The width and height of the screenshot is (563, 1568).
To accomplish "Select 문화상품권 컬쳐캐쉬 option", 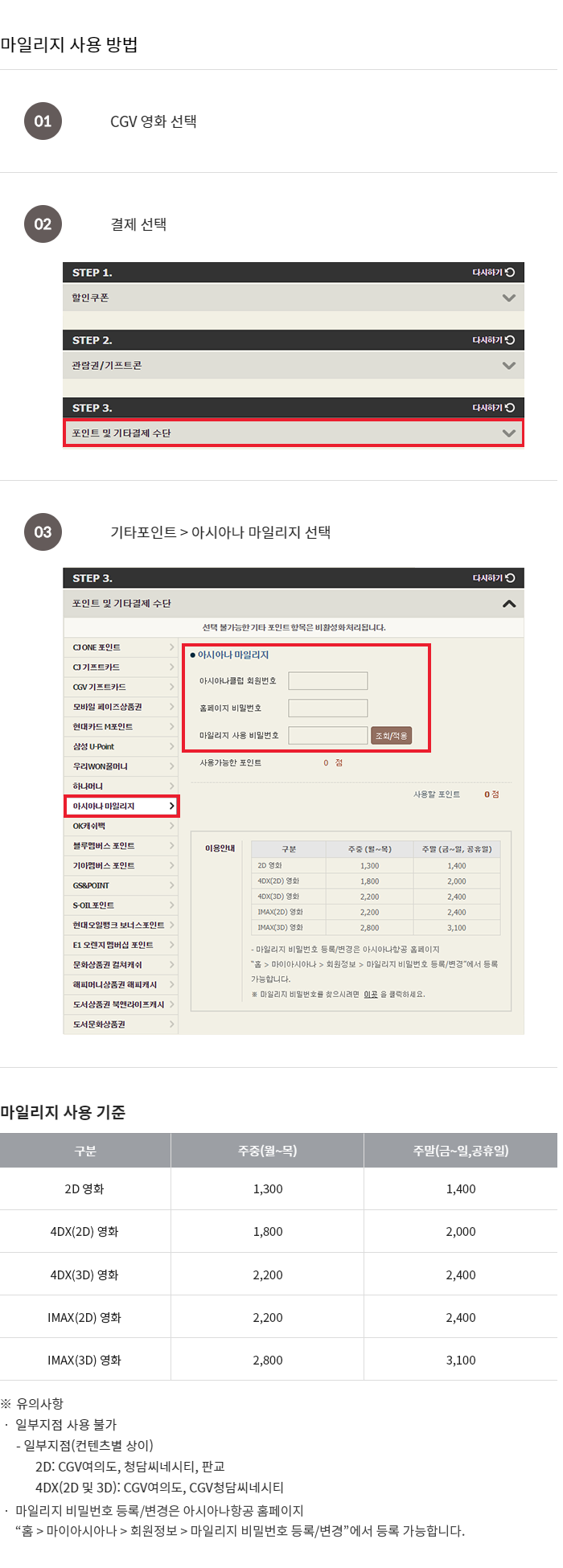I will pyautogui.click(x=121, y=965).
